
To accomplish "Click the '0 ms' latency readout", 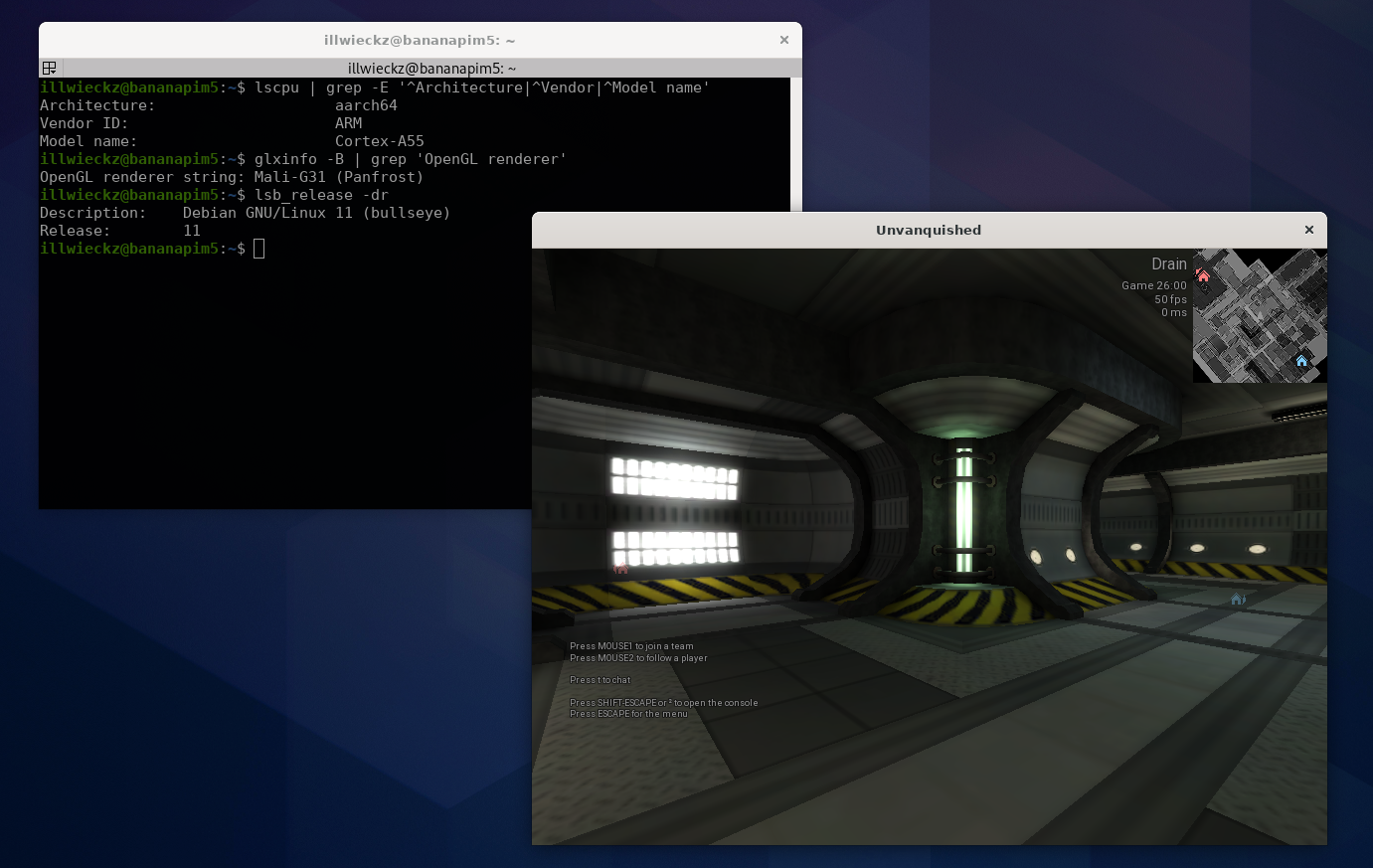I will coord(1174,312).
